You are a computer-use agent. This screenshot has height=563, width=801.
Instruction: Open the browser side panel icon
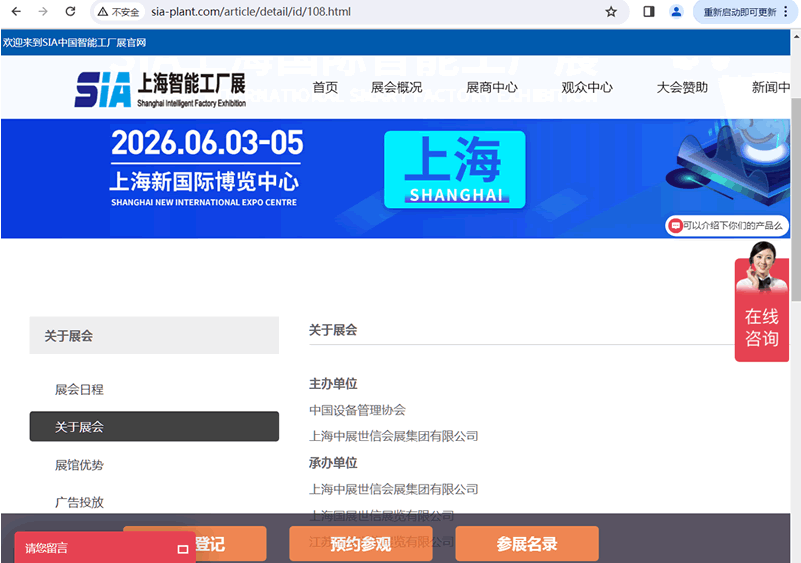click(649, 12)
